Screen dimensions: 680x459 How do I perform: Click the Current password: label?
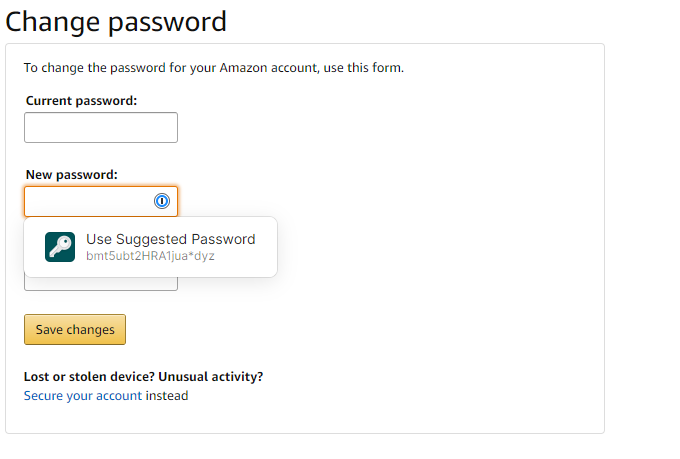[x=82, y=101]
